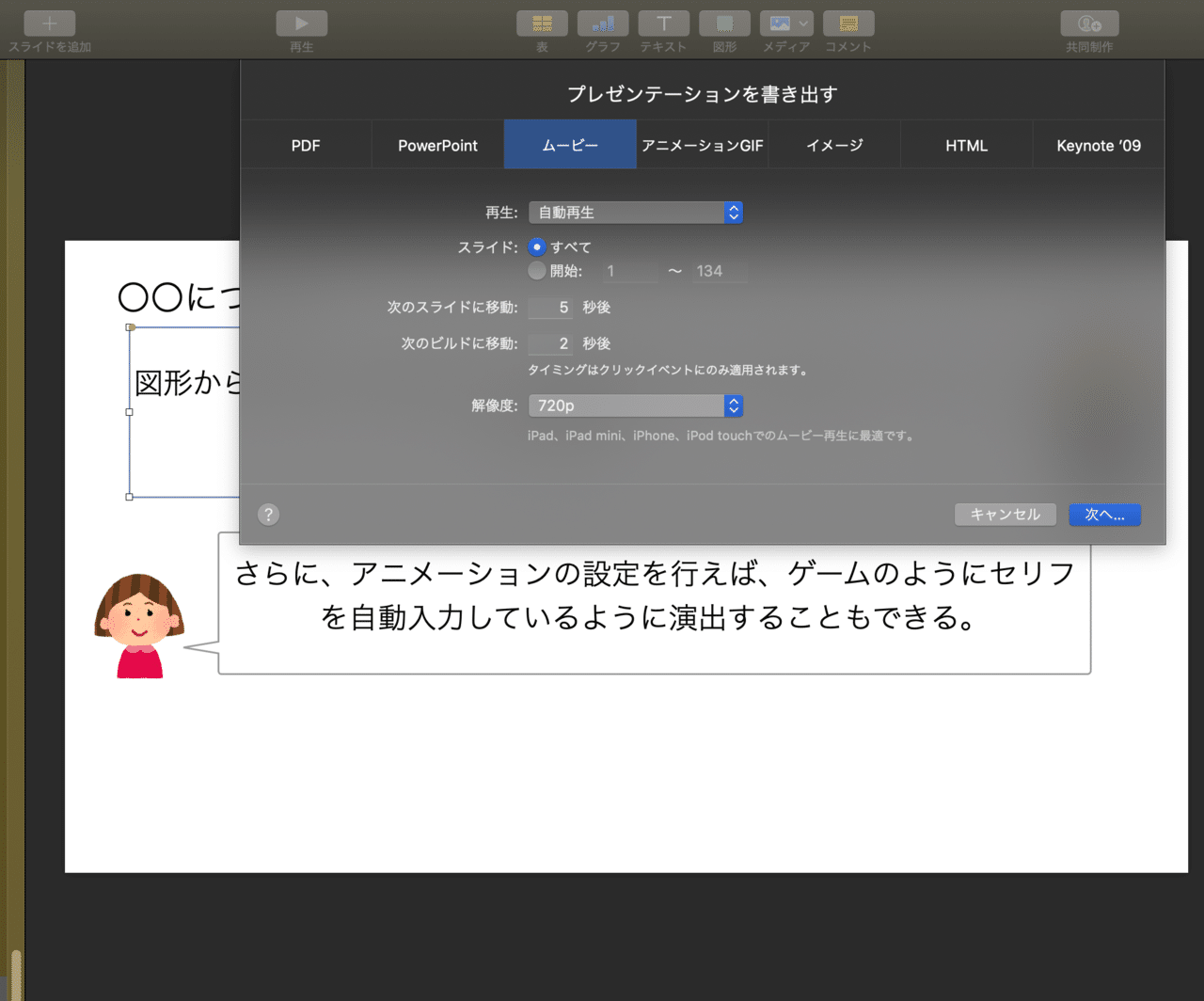This screenshot has width=1204, height=1001.
Task: Switch to the イメージ export tab
Action: (x=834, y=145)
